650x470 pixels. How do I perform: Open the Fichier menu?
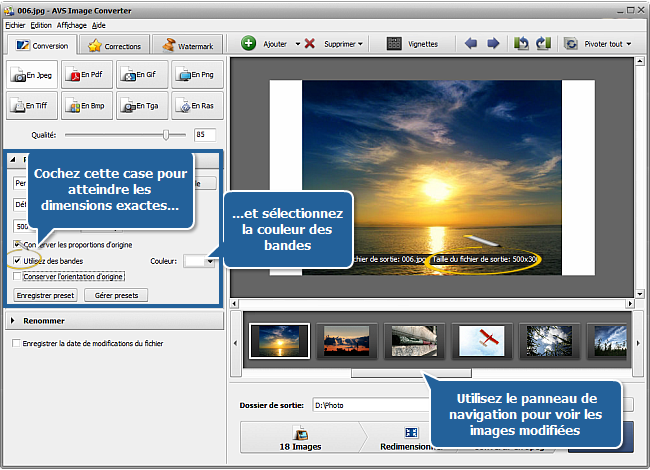(15, 23)
